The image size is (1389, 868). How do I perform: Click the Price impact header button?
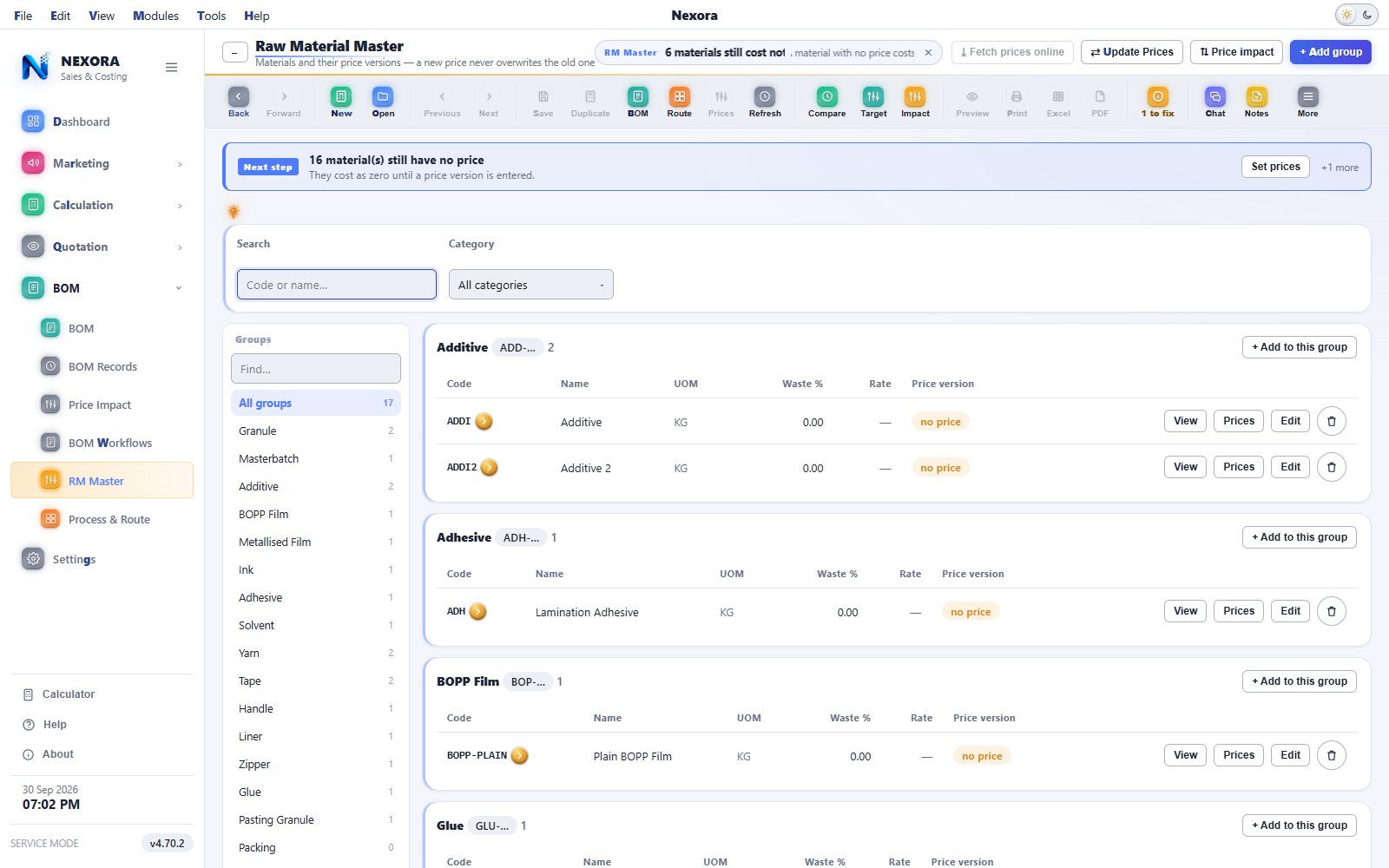(1237, 52)
